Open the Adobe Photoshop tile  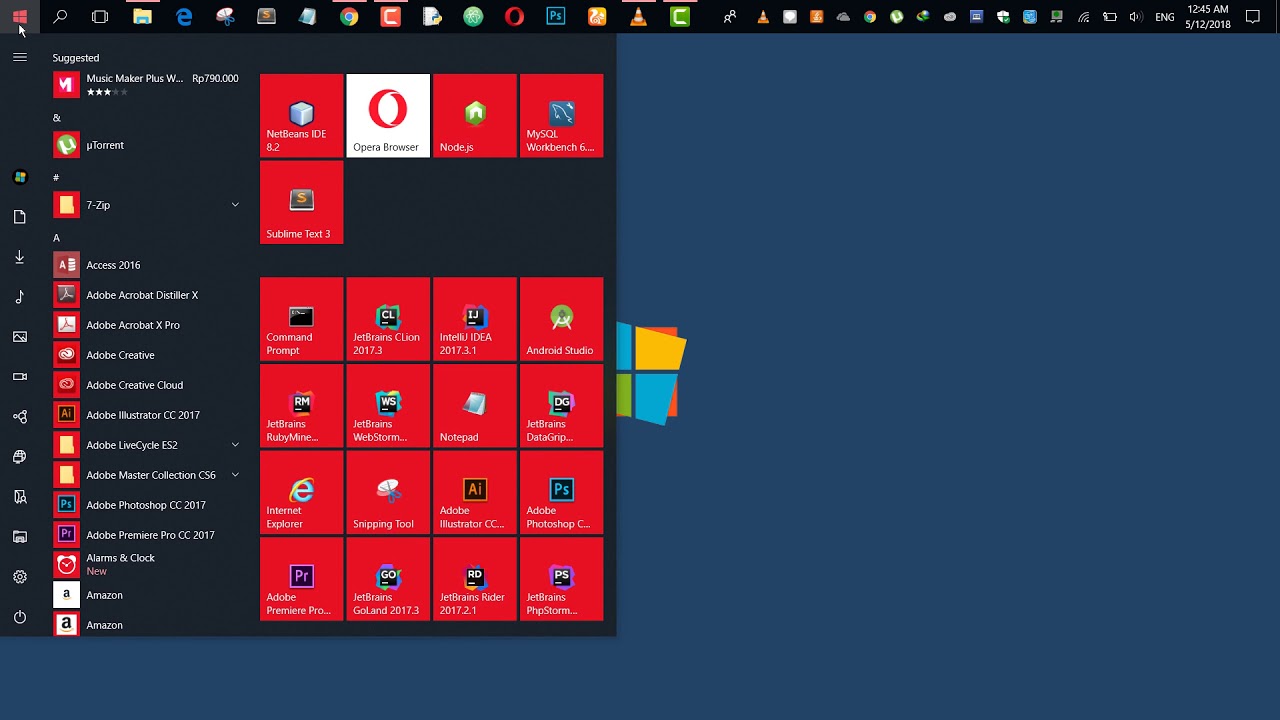(562, 492)
